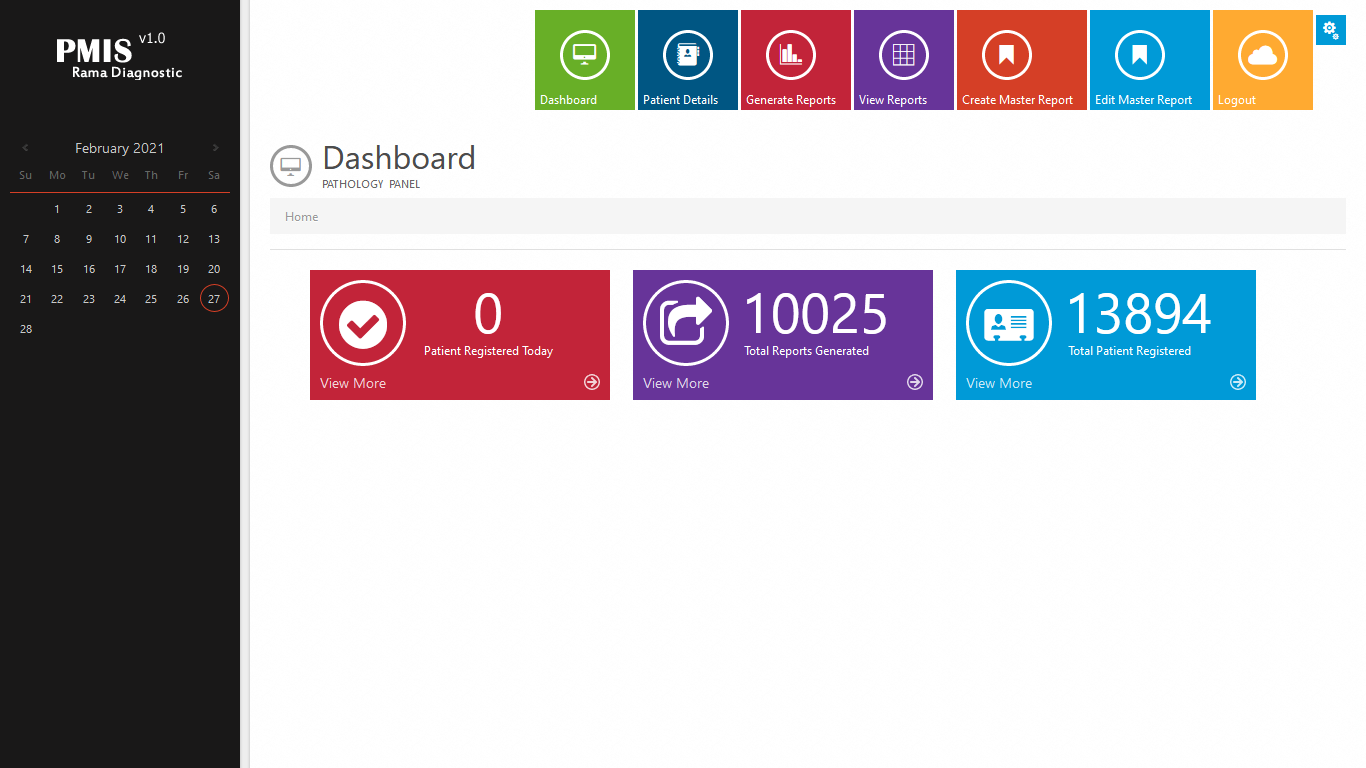Click the Logout cloud icon
This screenshot has width=1366, height=768.
point(1263,55)
